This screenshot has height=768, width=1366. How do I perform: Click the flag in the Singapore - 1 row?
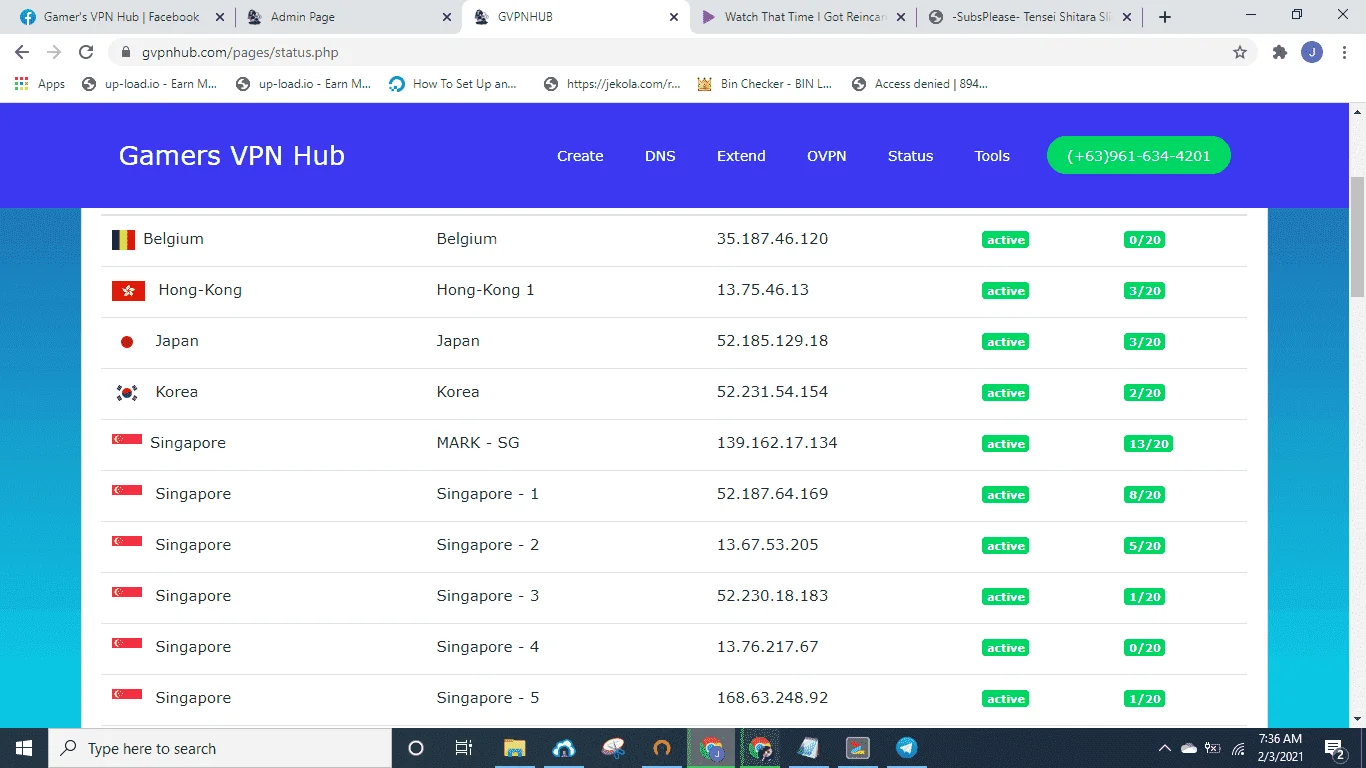click(127, 489)
